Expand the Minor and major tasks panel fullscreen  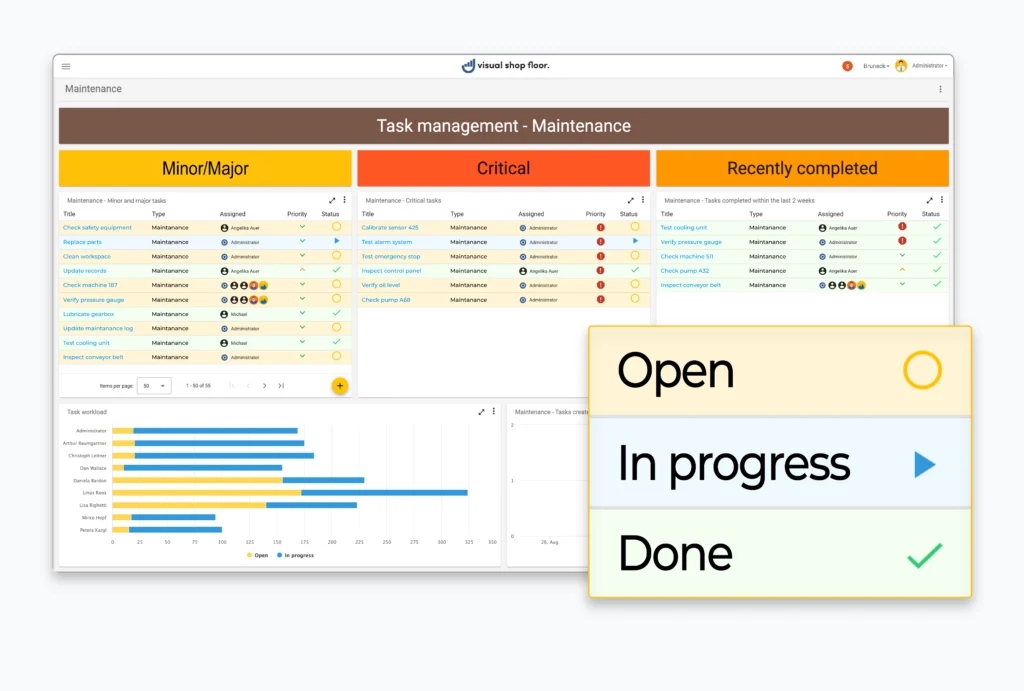(332, 200)
